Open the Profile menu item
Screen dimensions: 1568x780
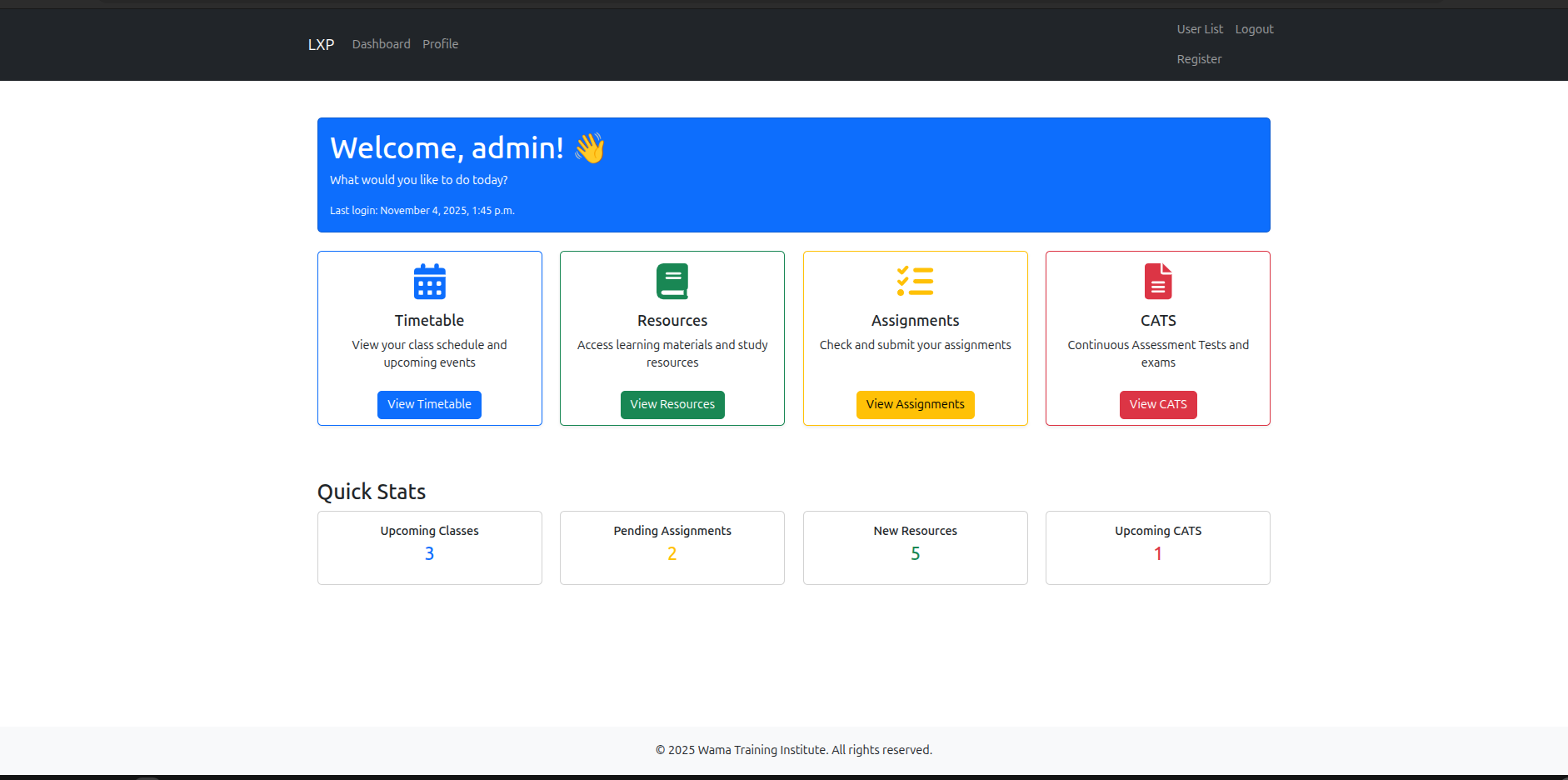tap(440, 44)
